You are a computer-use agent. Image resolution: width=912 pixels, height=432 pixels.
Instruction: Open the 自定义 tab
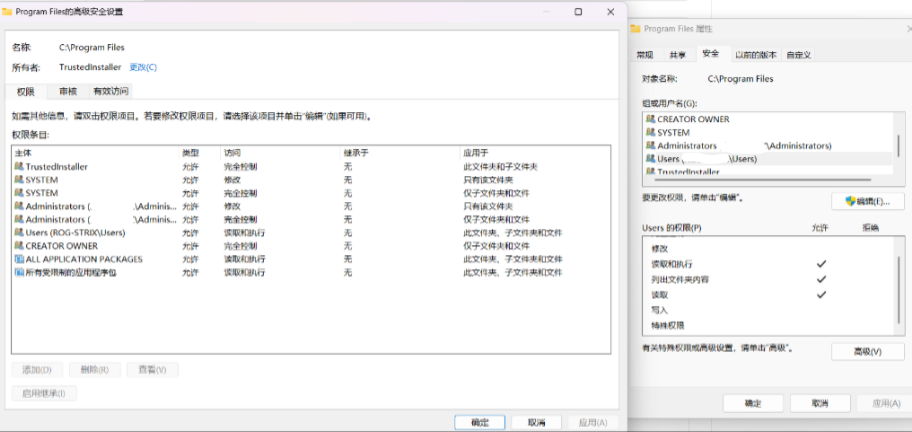click(x=799, y=55)
